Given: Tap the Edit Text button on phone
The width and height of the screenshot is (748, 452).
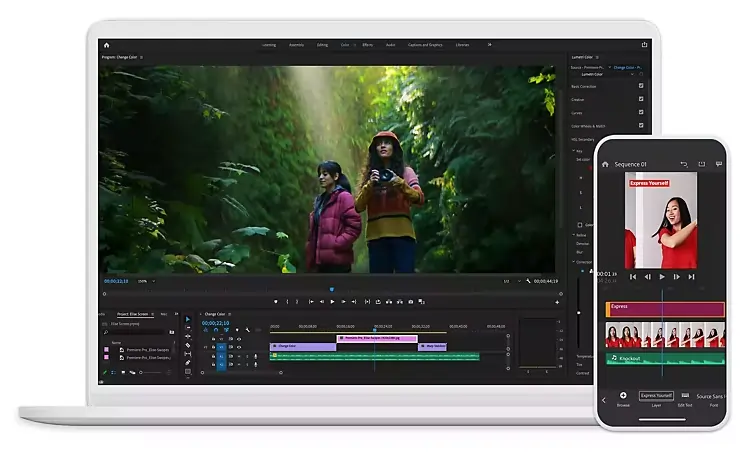Looking at the screenshot, I should click(685, 398).
